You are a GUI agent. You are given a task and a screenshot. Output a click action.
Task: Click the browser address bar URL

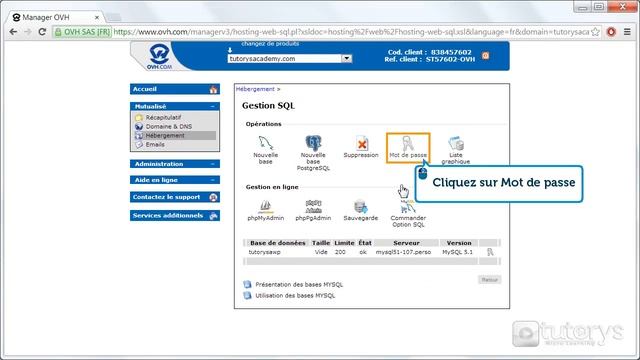click(x=351, y=32)
